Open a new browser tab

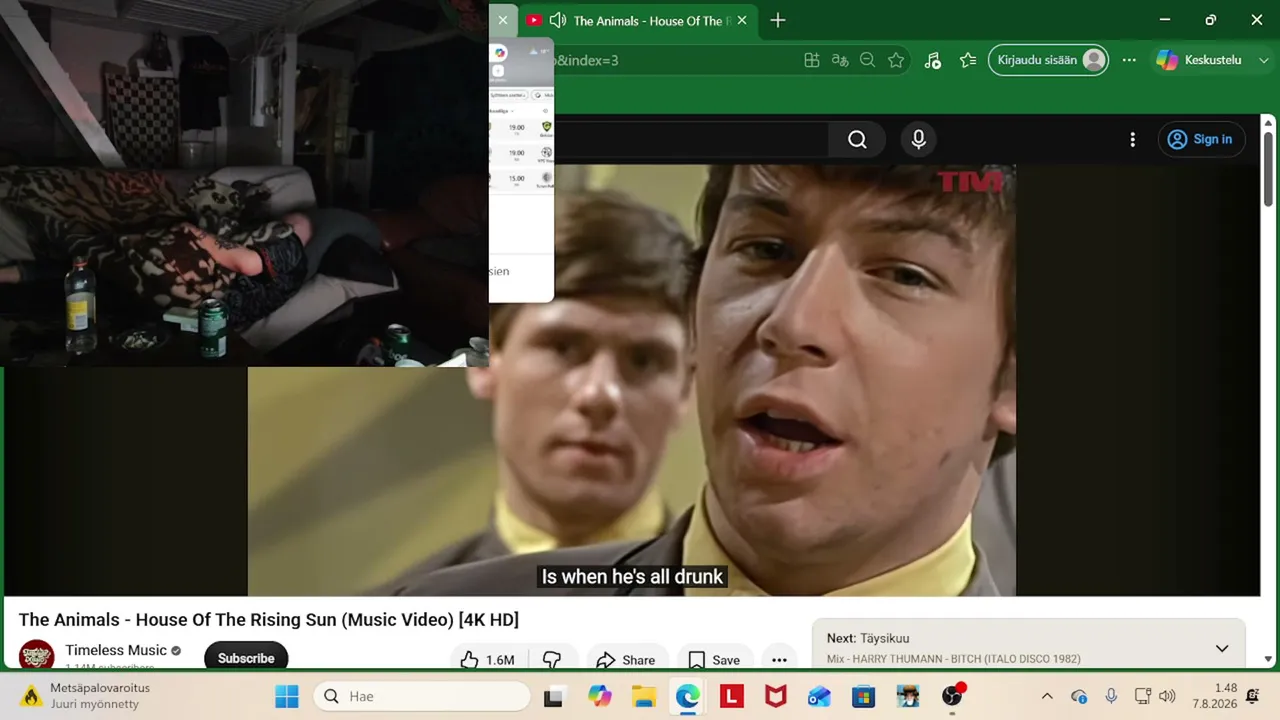tap(778, 20)
